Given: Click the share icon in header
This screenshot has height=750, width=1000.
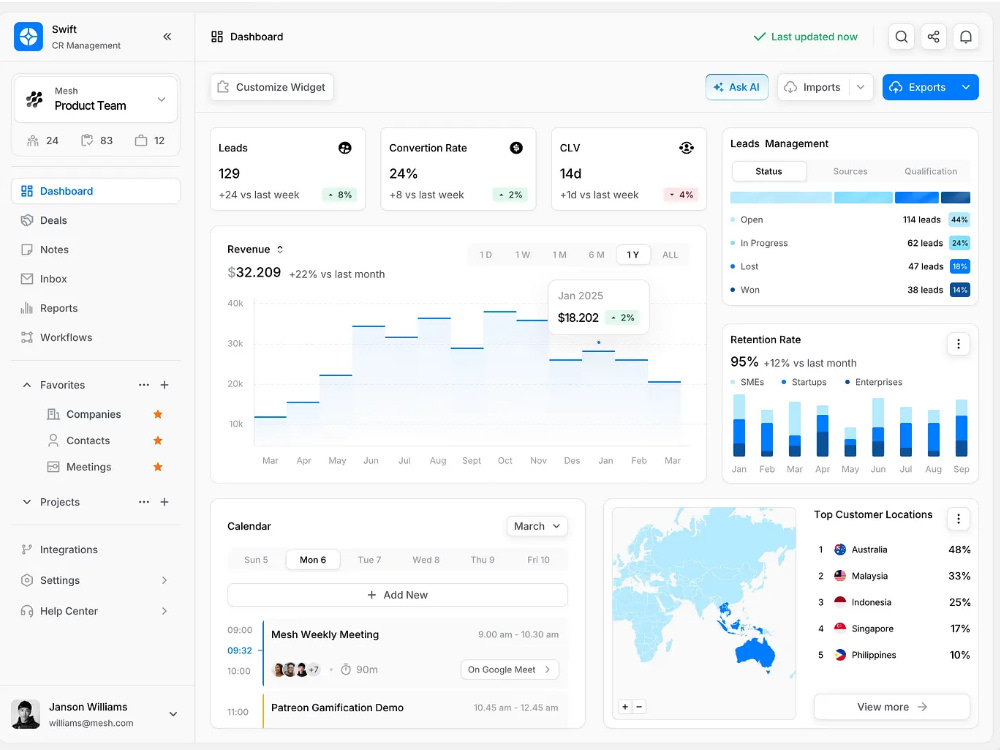Looking at the screenshot, I should pyautogui.click(x=933, y=36).
